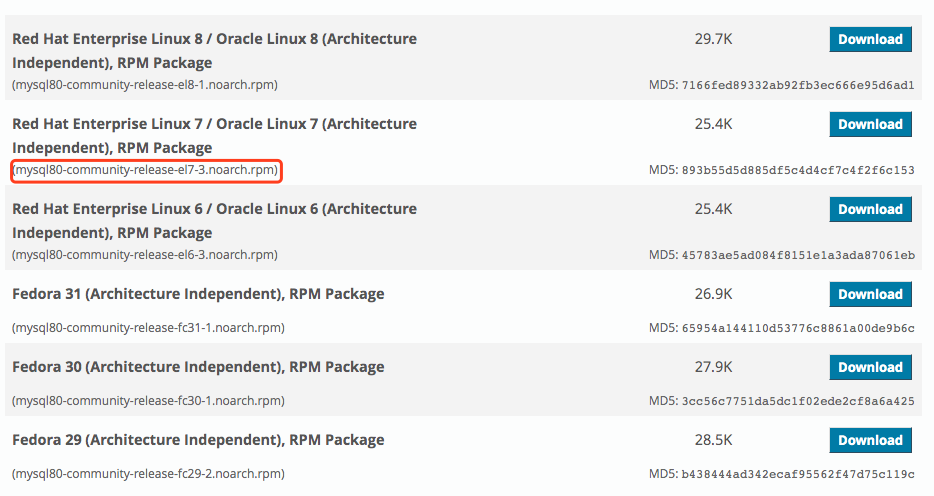This screenshot has height=496, width=934.
Task: Select the Red Hat Enterprise Linux 8 title
Action: pos(214,51)
